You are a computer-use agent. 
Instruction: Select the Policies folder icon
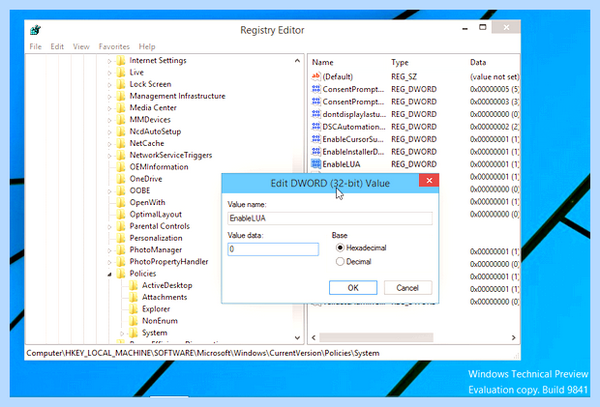[x=121, y=274]
